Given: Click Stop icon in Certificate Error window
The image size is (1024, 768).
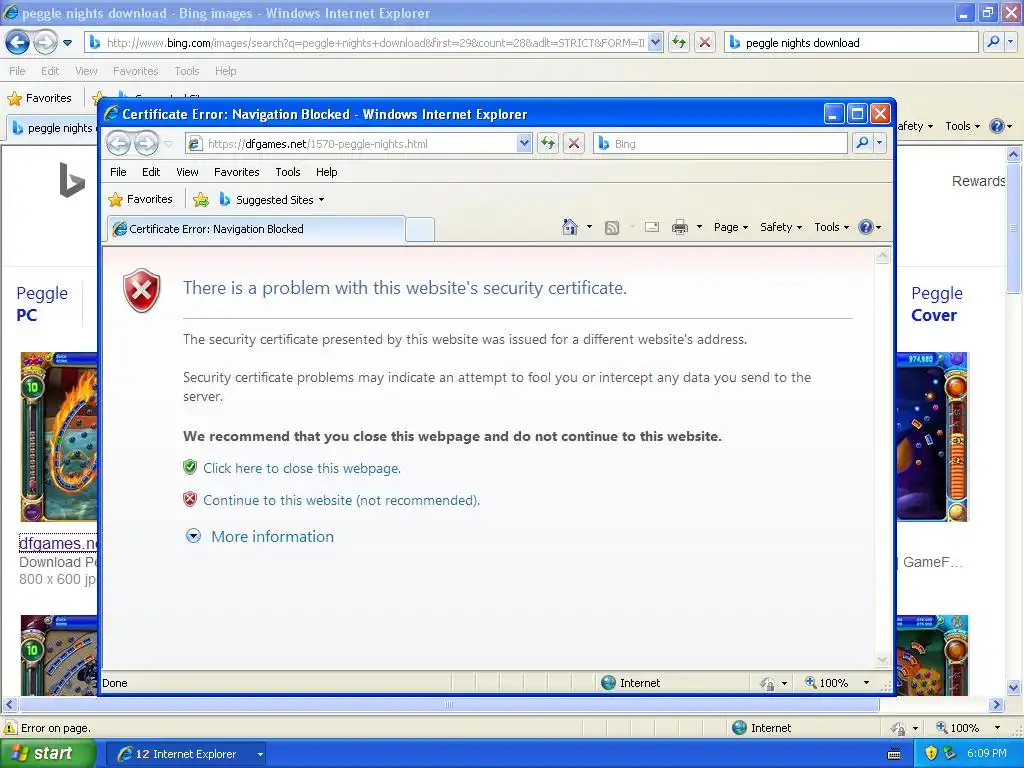Looking at the screenshot, I should coord(574,143).
